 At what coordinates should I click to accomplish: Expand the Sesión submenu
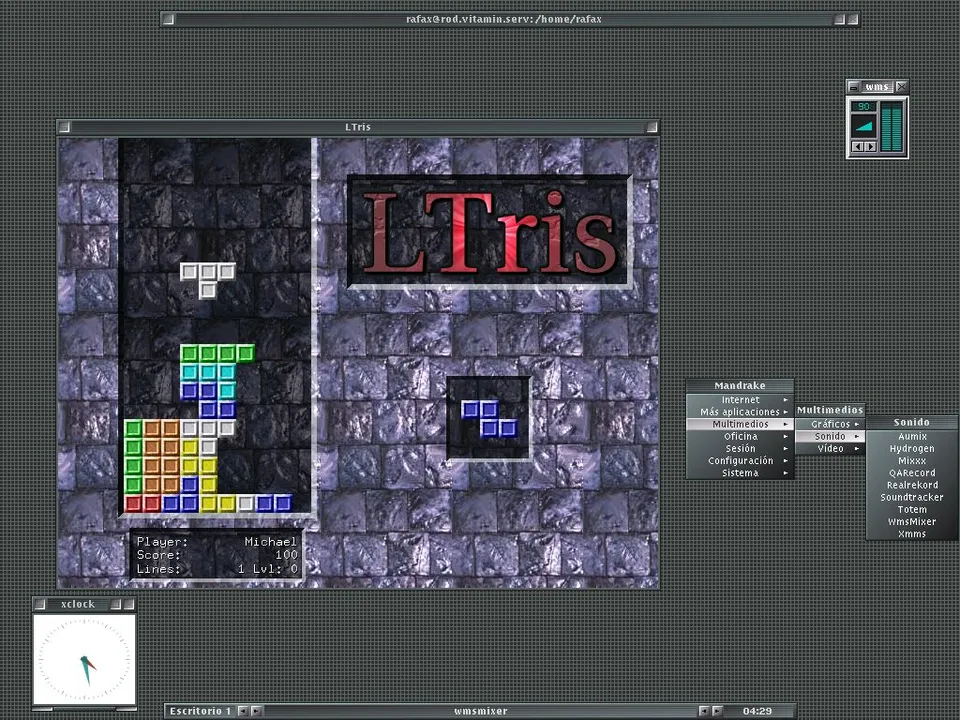740,449
